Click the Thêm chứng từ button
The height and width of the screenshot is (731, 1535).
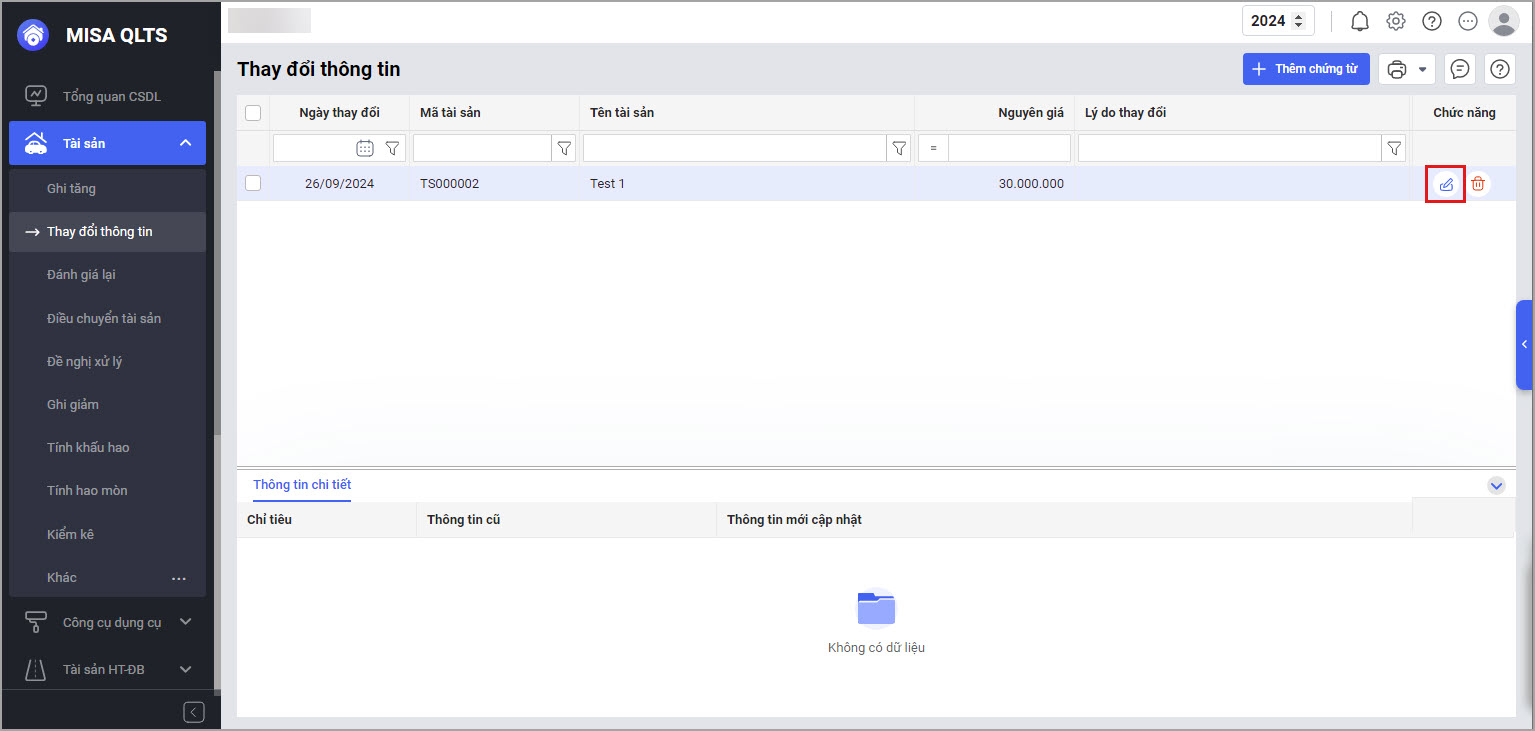click(x=1306, y=69)
